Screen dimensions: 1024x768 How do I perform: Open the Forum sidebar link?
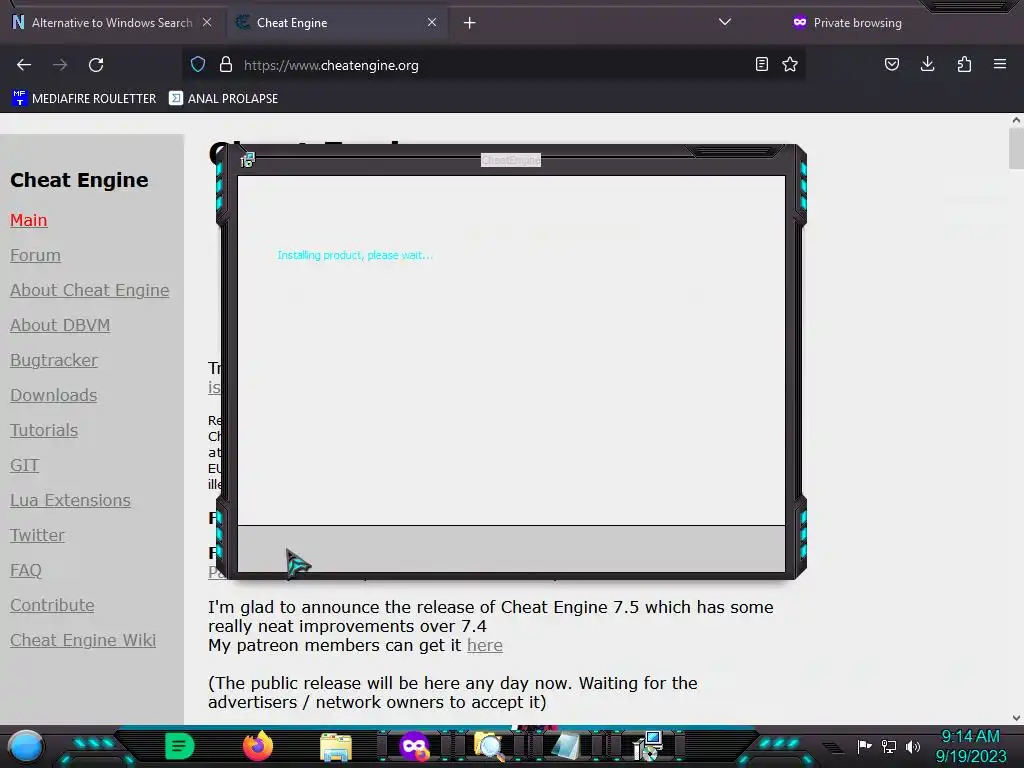[35, 255]
